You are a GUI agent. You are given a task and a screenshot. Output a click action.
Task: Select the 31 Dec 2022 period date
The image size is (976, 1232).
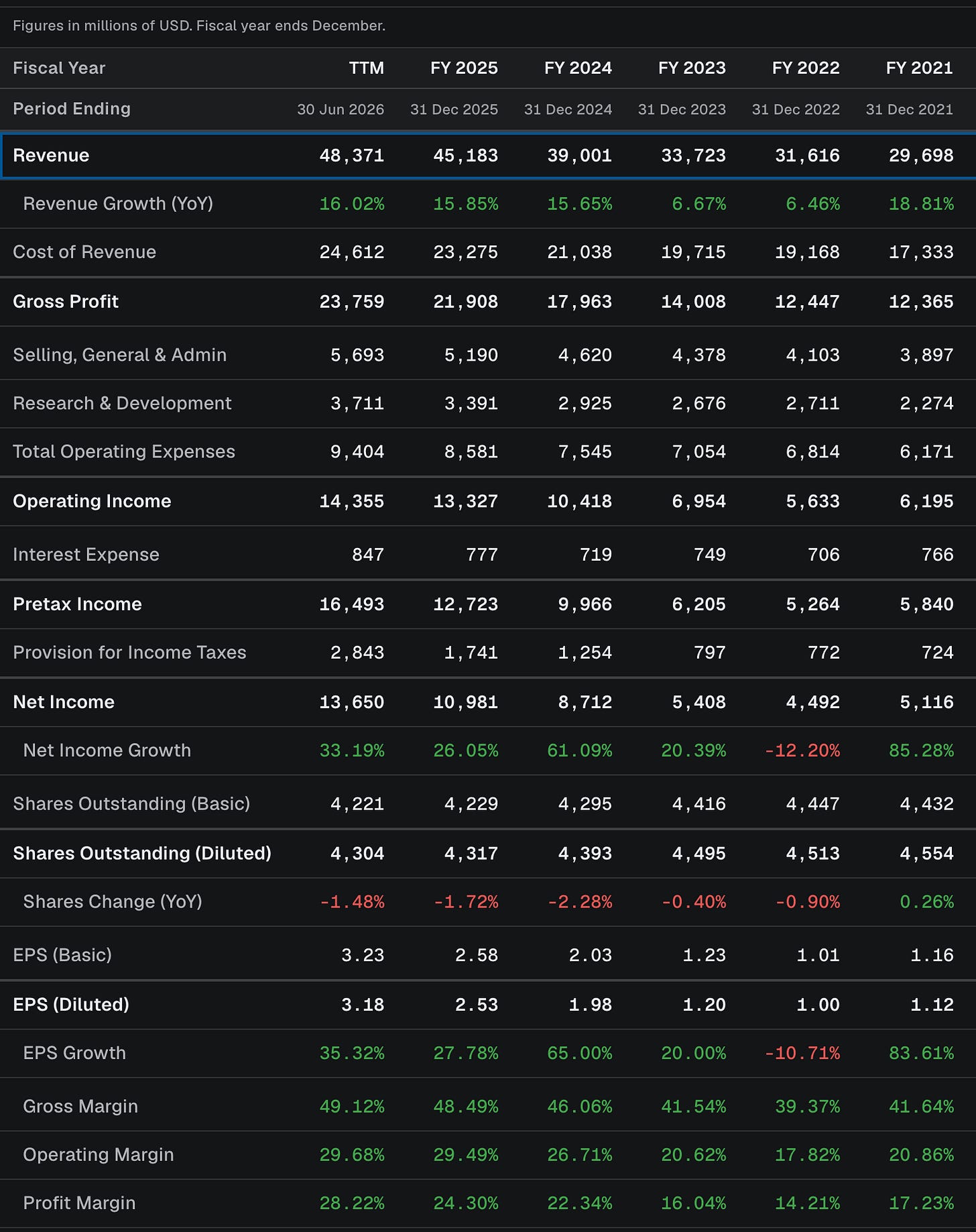tap(796, 109)
